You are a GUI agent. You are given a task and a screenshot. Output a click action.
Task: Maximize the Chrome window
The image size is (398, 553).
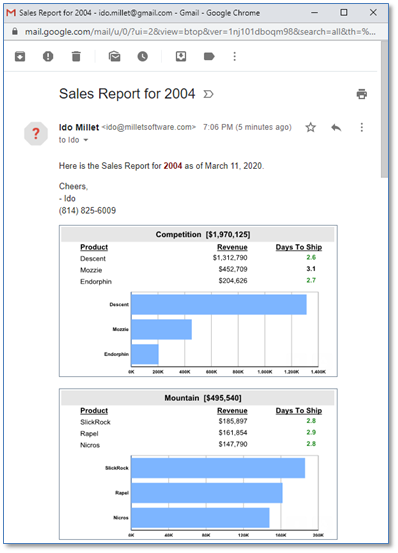coord(344,13)
